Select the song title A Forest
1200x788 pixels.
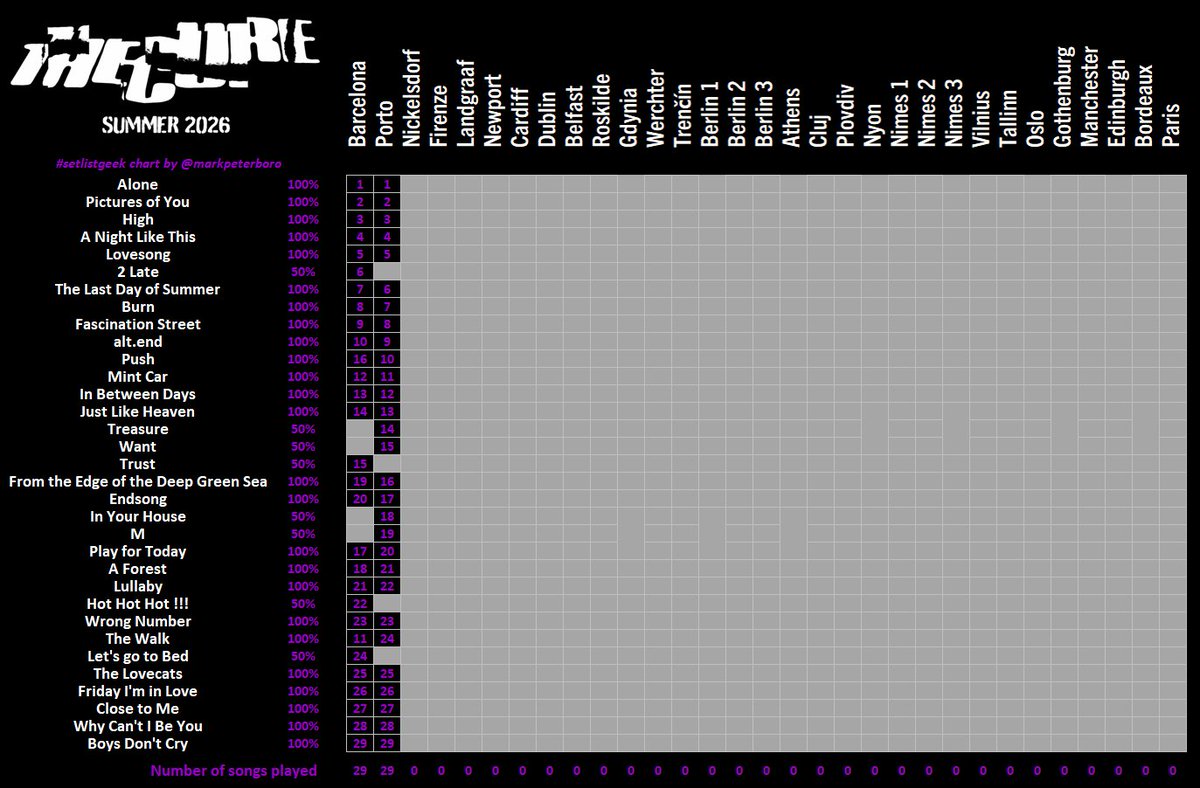tap(138, 569)
